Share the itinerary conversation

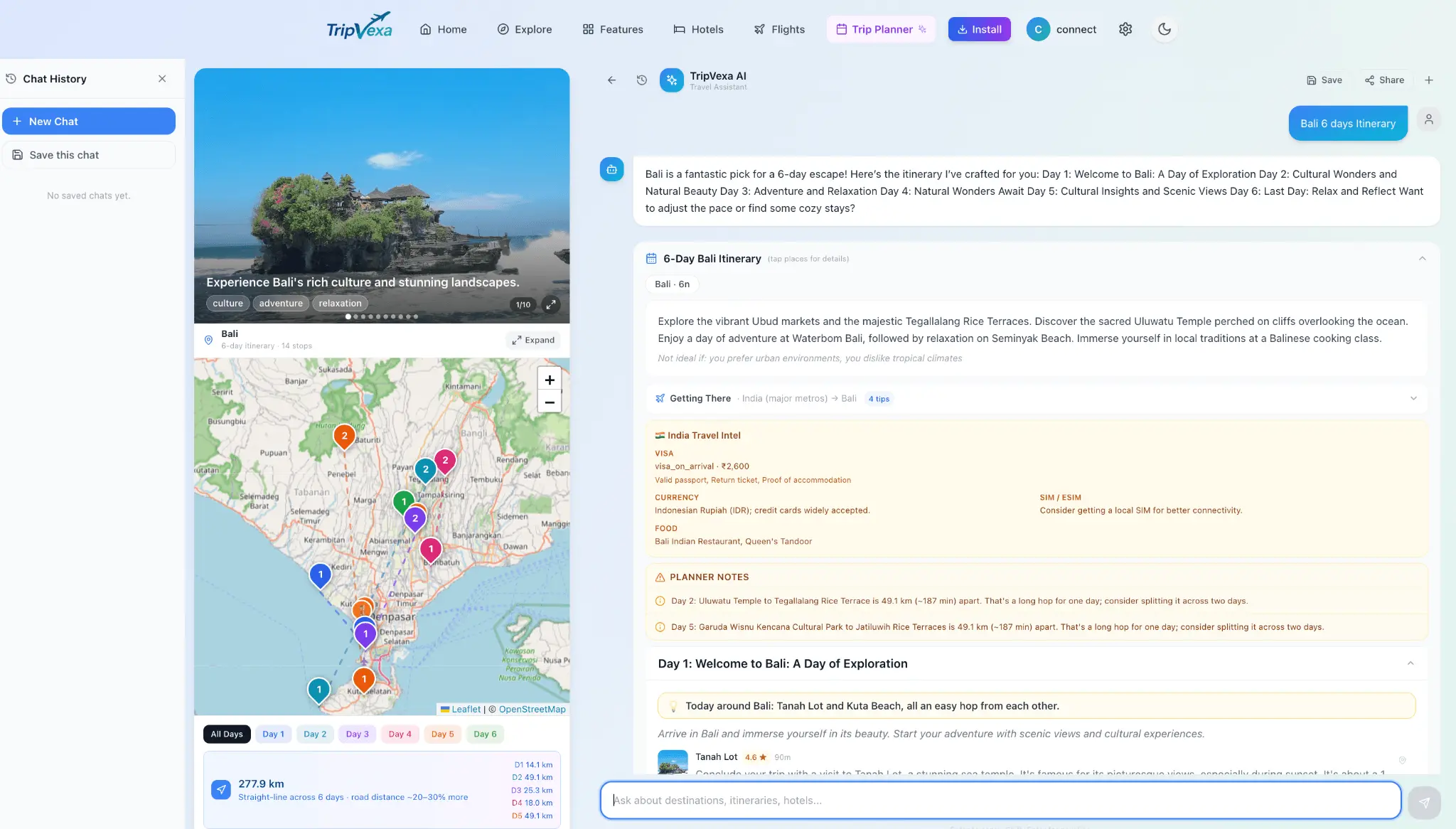click(1384, 80)
